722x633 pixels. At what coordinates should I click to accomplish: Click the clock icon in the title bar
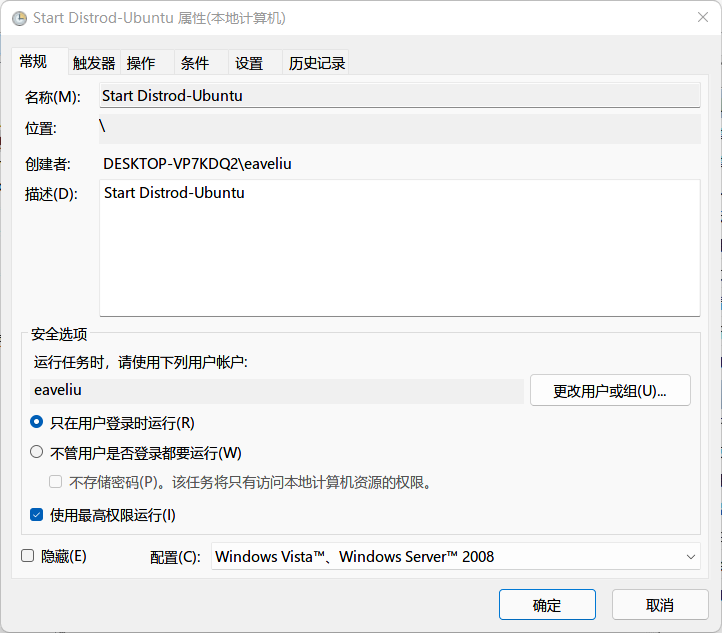click(x=19, y=18)
